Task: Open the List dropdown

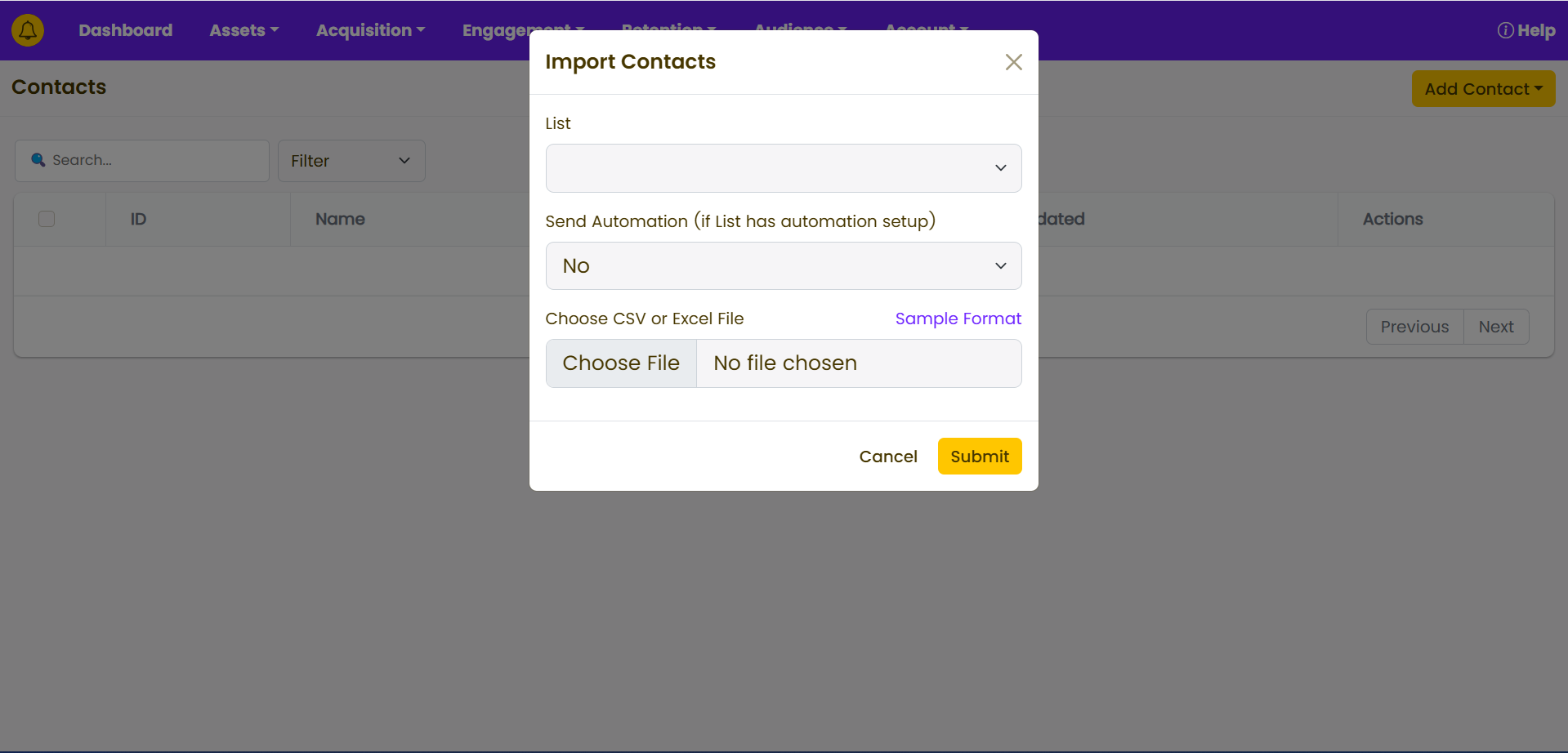Action: [783, 168]
